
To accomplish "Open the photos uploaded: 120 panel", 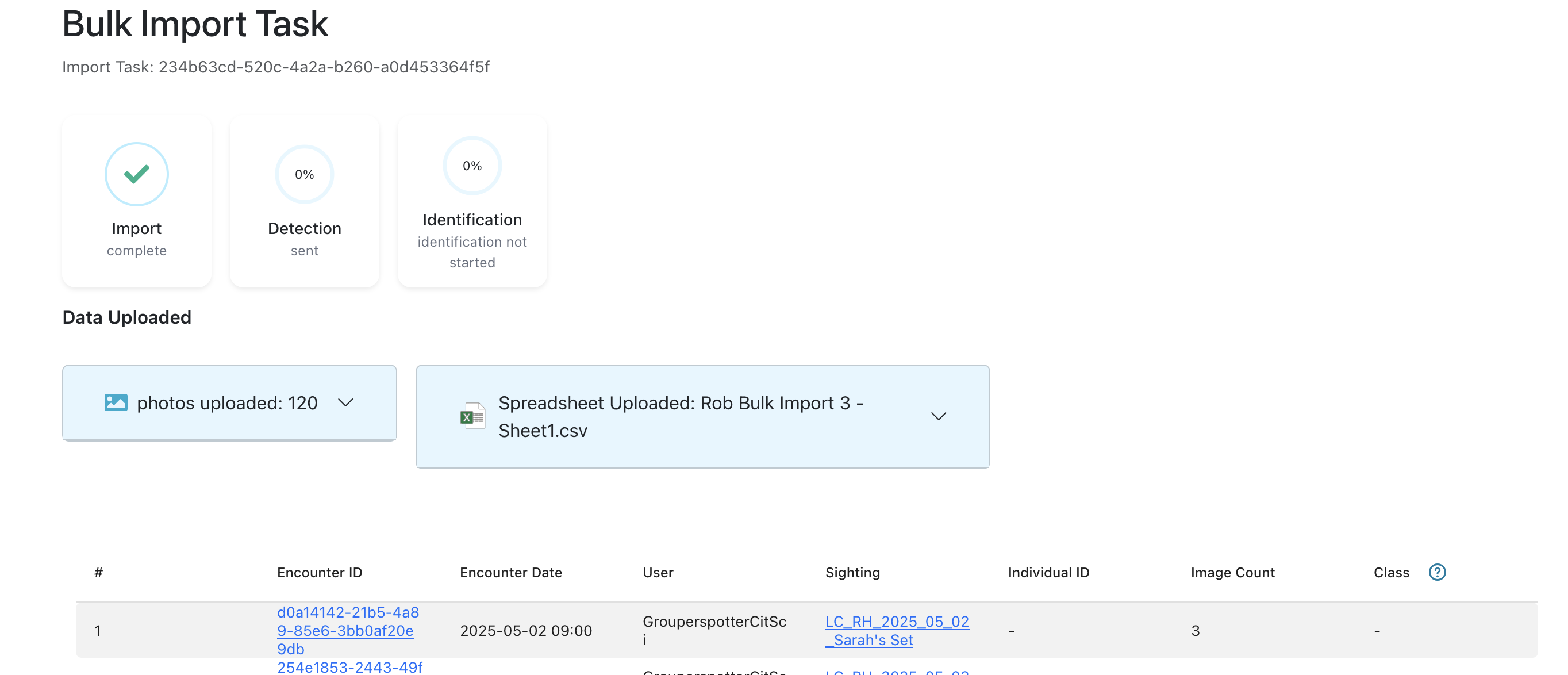I will pyautogui.click(x=227, y=402).
